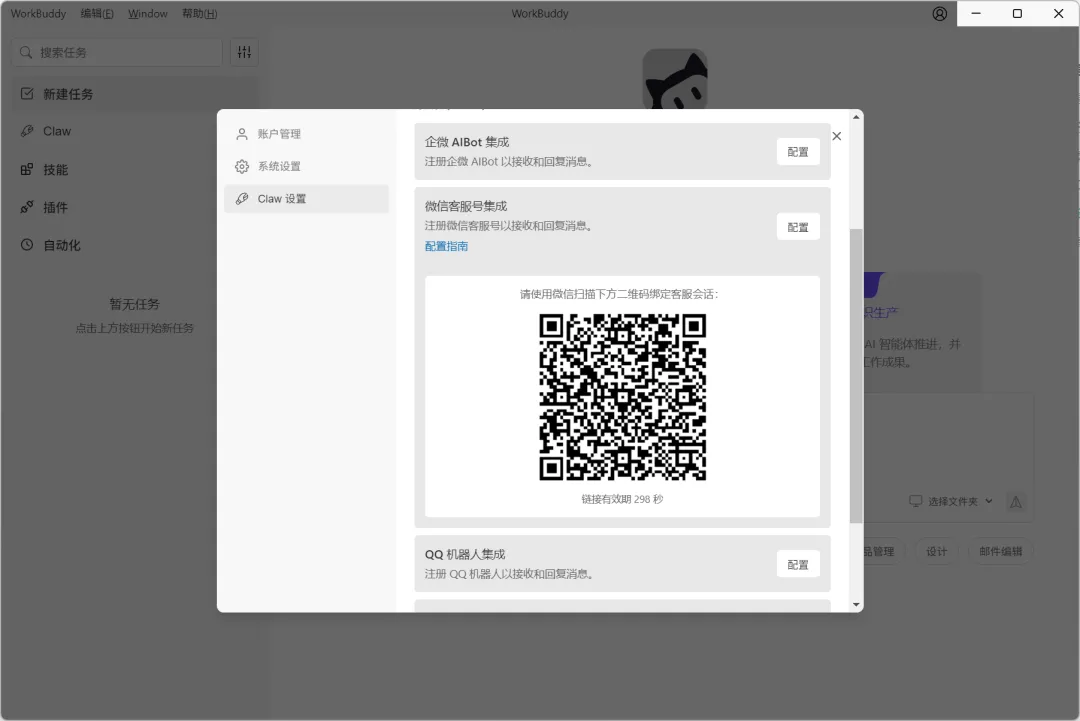1080x721 pixels.
Task: Open the 系统设置 settings section
Action: pos(307,166)
